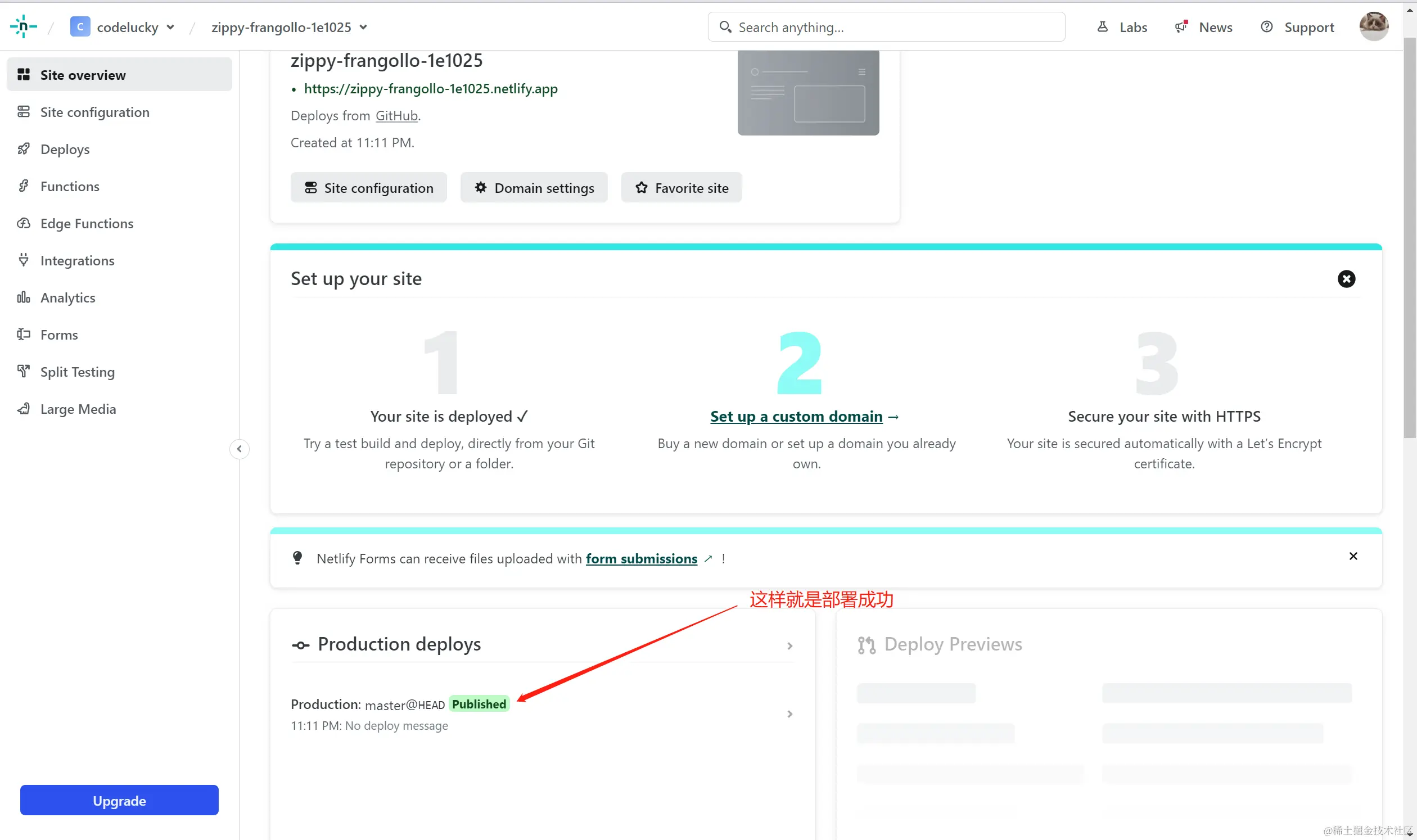Click the Labs flask icon
This screenshot has width=1417, height=840.
[x=1103, y=26]
